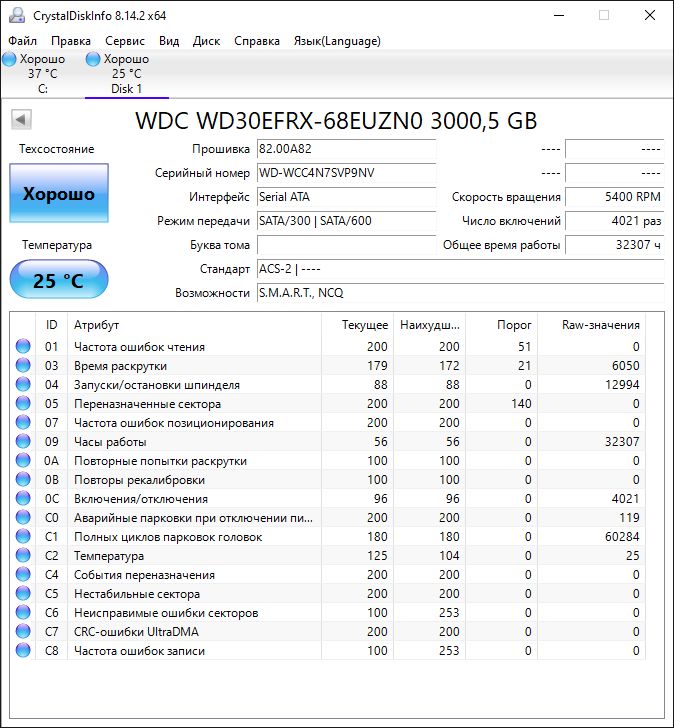Minimize the CrystalDiskInfo window

point(559,15)
